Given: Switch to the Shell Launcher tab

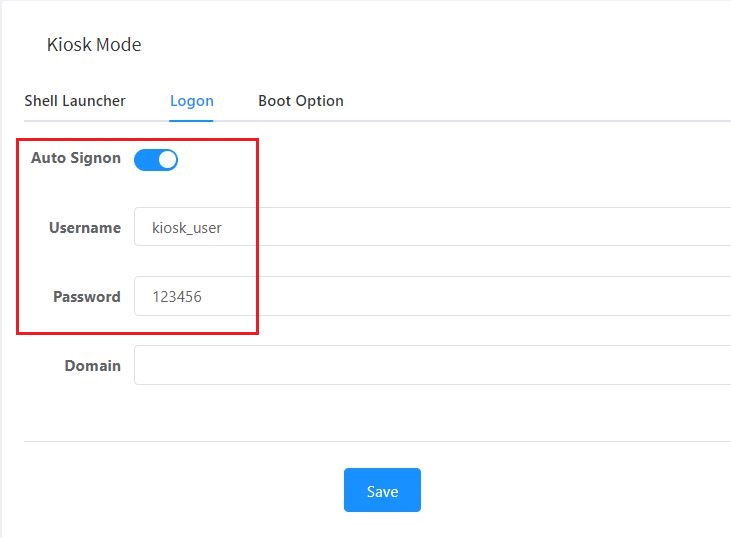Looking at the screenshot, I should pos(75,101).
